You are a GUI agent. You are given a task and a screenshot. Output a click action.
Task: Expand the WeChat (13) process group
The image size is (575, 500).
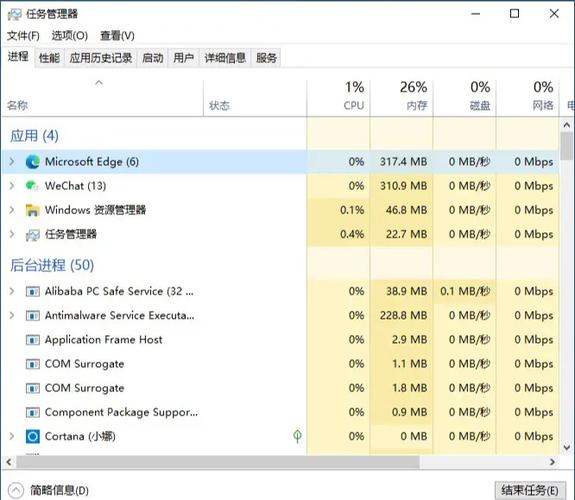tap(12, 186)
